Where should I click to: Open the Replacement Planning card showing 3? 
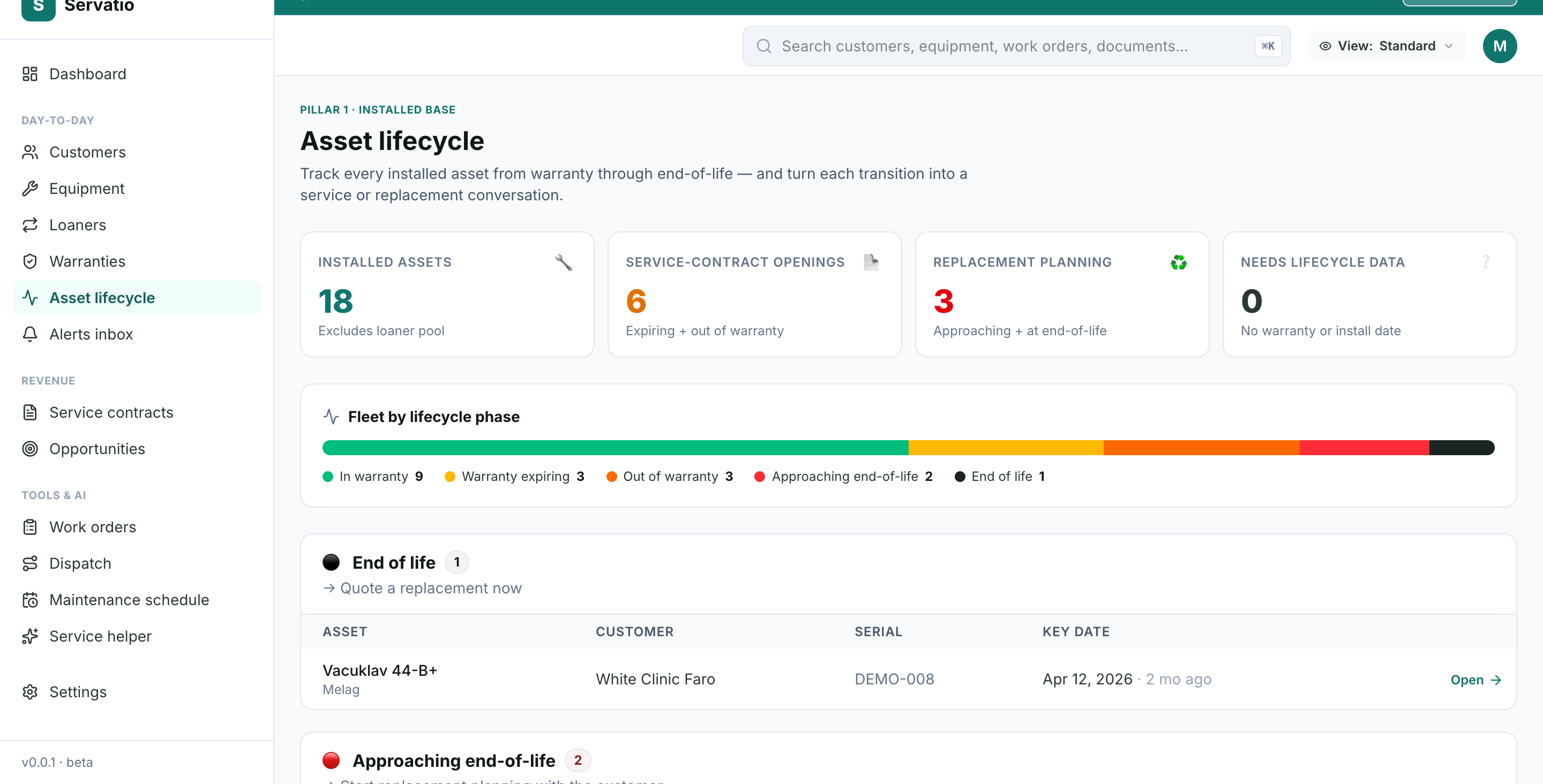1062,295
